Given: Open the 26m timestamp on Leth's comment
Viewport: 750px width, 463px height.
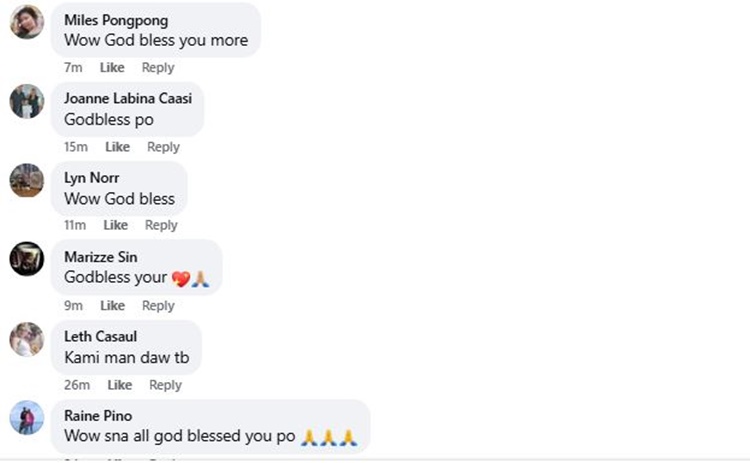Looking at the screenshot, I should coord(77,385).
